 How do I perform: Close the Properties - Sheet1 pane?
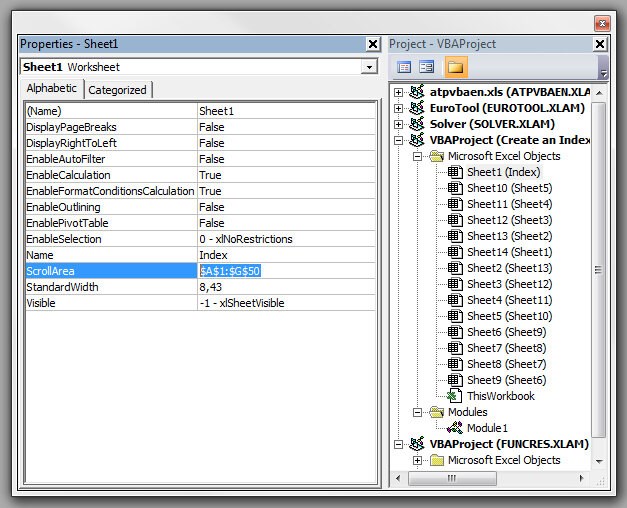(x=373, y=44)
